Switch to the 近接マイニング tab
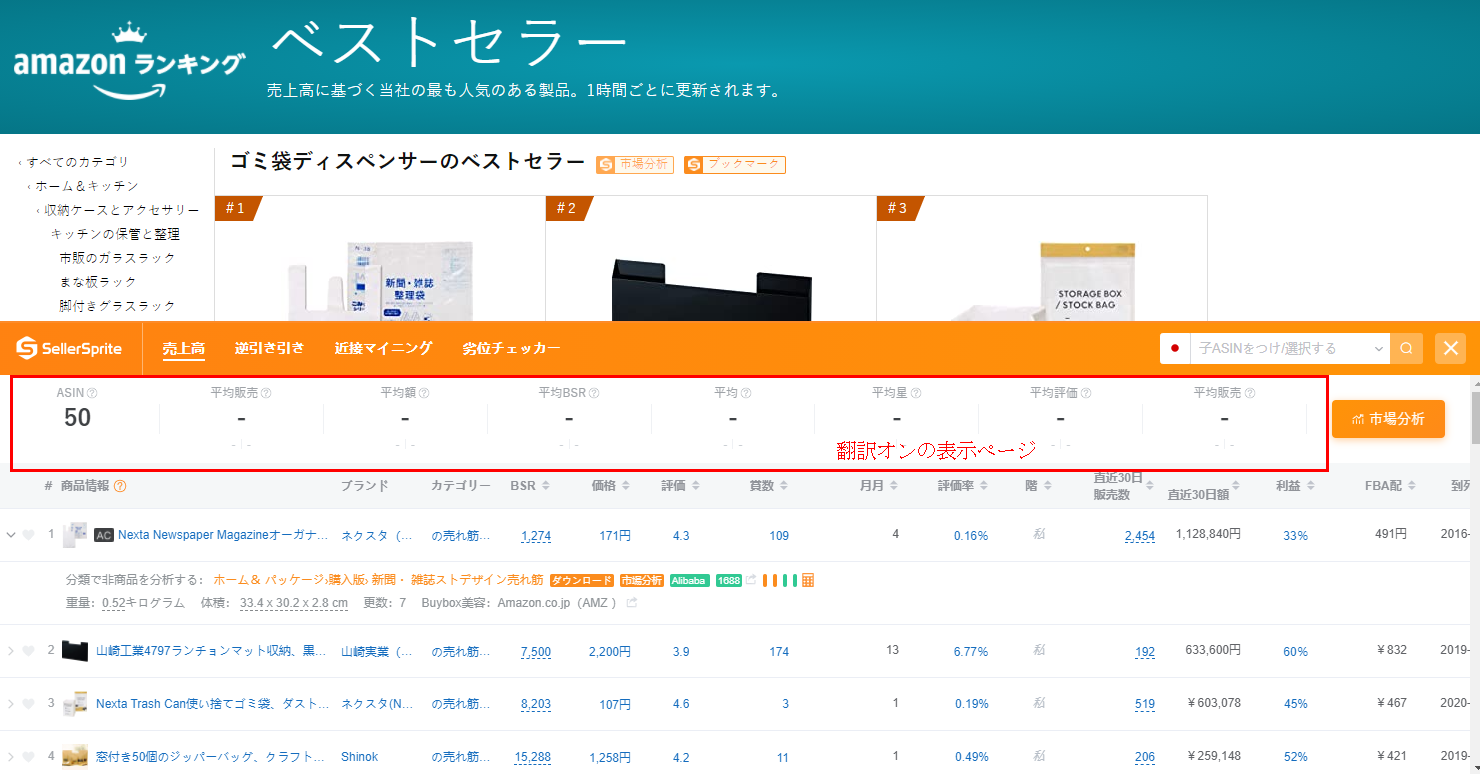Image resolution: width=1480 pixels, height=774 pixels. click(x=383, y=348)
